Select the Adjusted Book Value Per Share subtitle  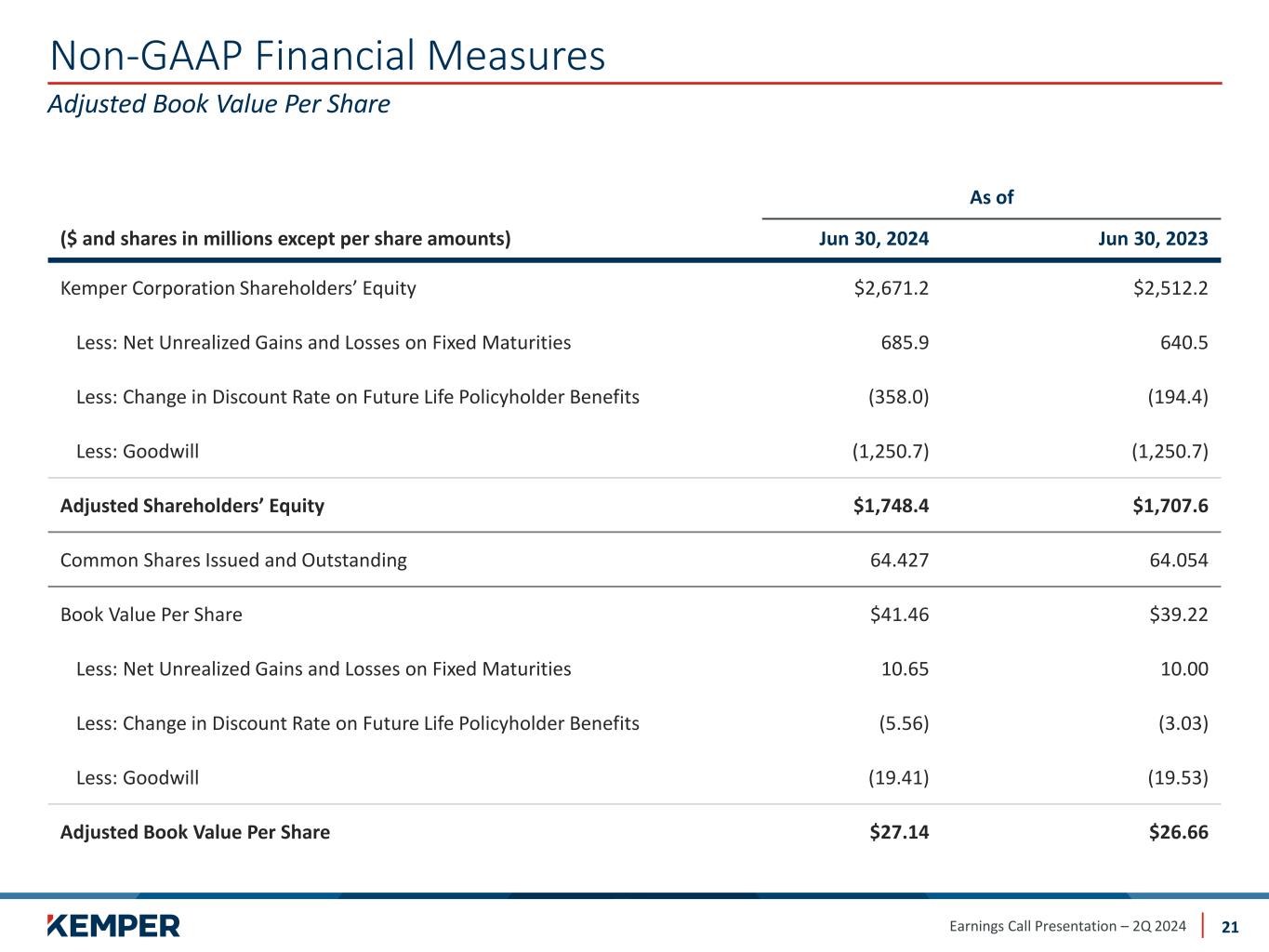[218, 104]
